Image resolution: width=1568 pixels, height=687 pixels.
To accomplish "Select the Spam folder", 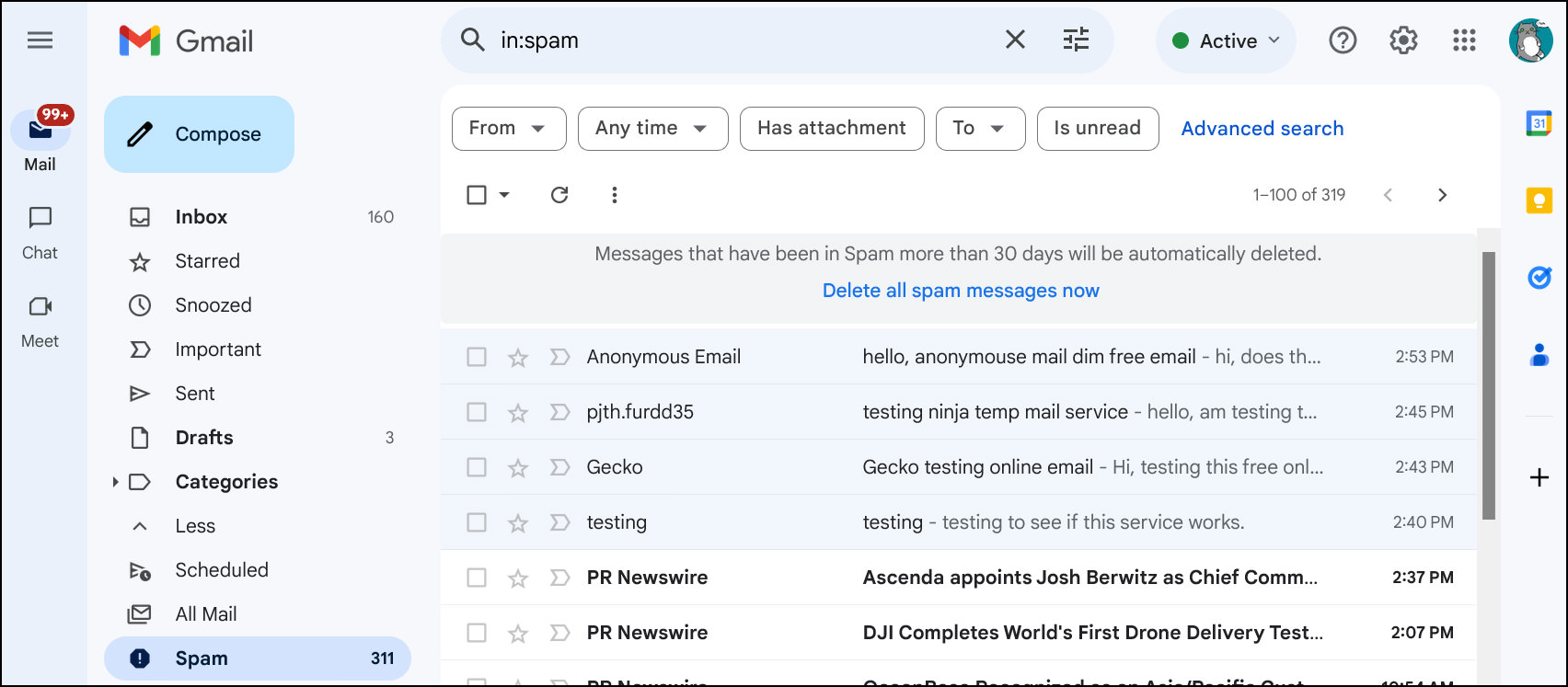I will (x=258, y=658).
